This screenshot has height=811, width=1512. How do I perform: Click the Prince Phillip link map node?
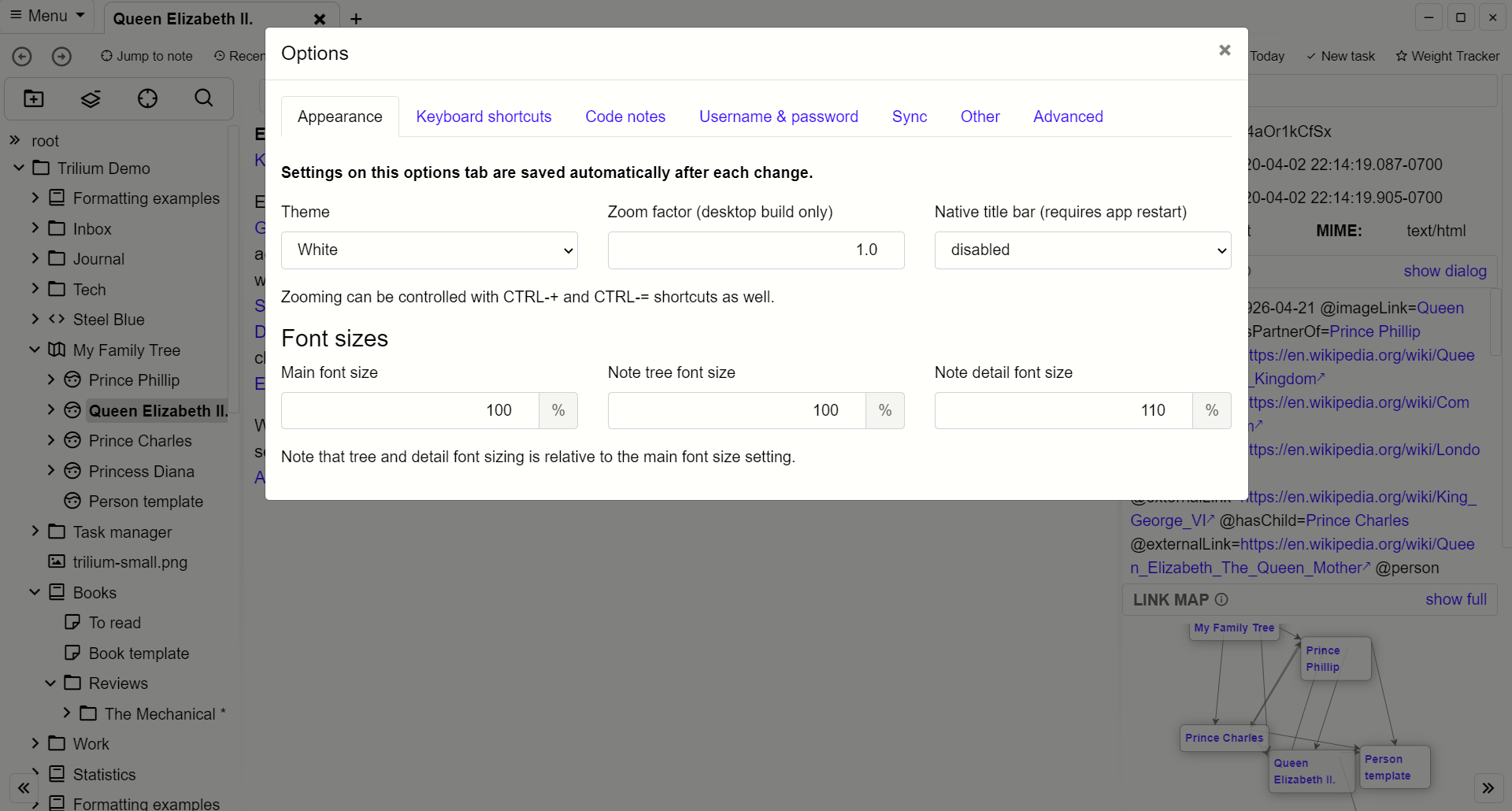pos(1336,659)
